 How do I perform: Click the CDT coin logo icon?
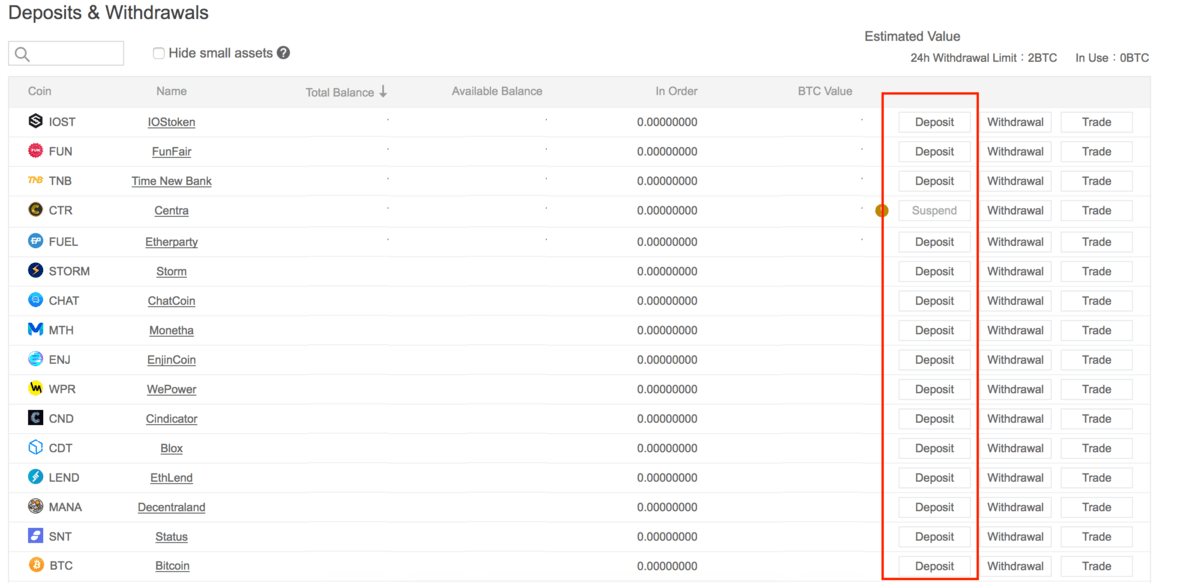[36, 448]
